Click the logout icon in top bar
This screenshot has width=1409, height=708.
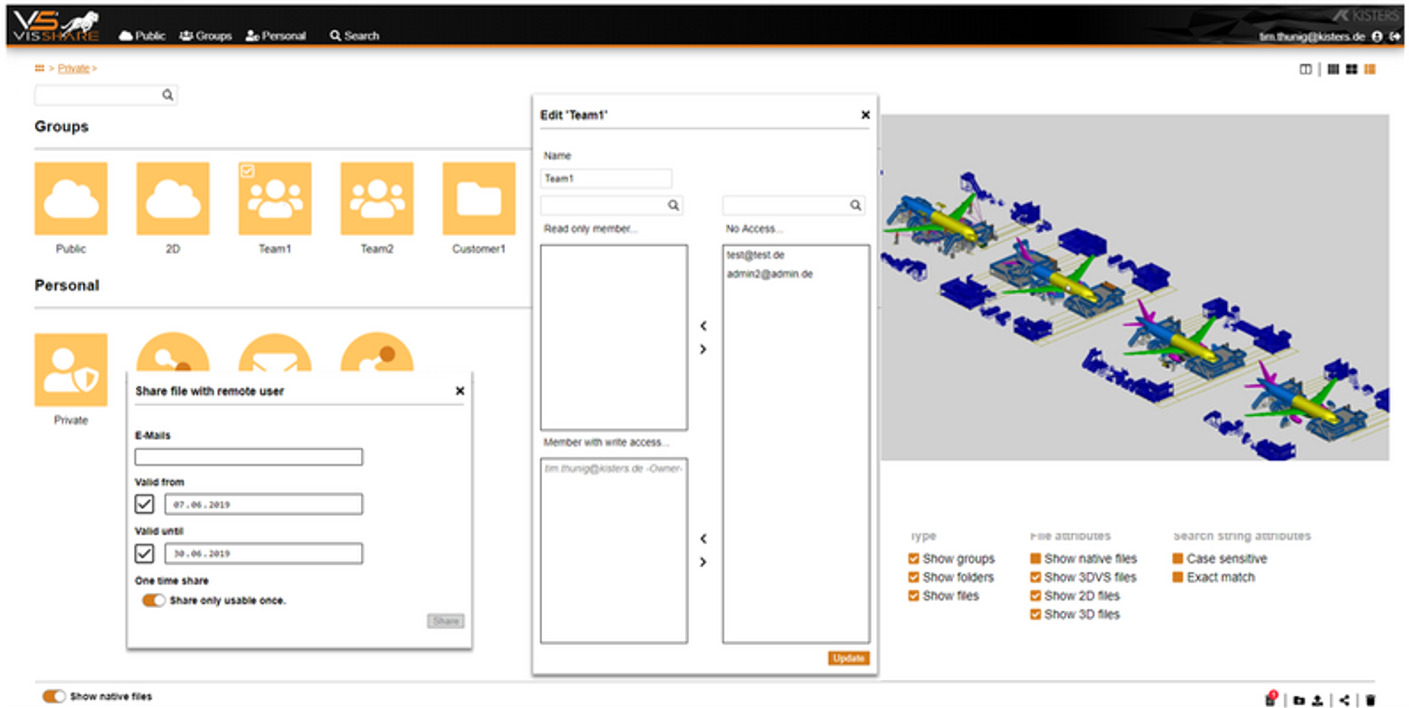[1396, 35]
